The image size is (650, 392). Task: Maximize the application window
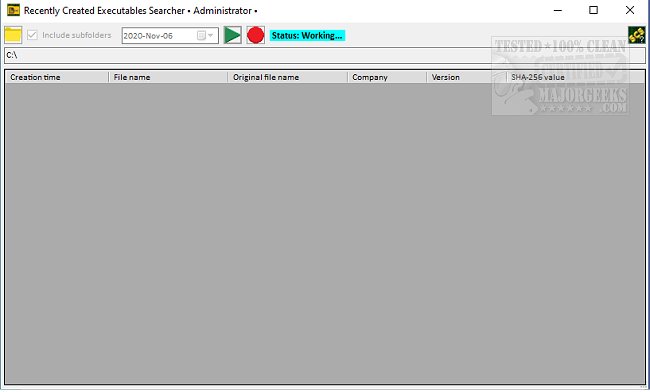[594, 10]
